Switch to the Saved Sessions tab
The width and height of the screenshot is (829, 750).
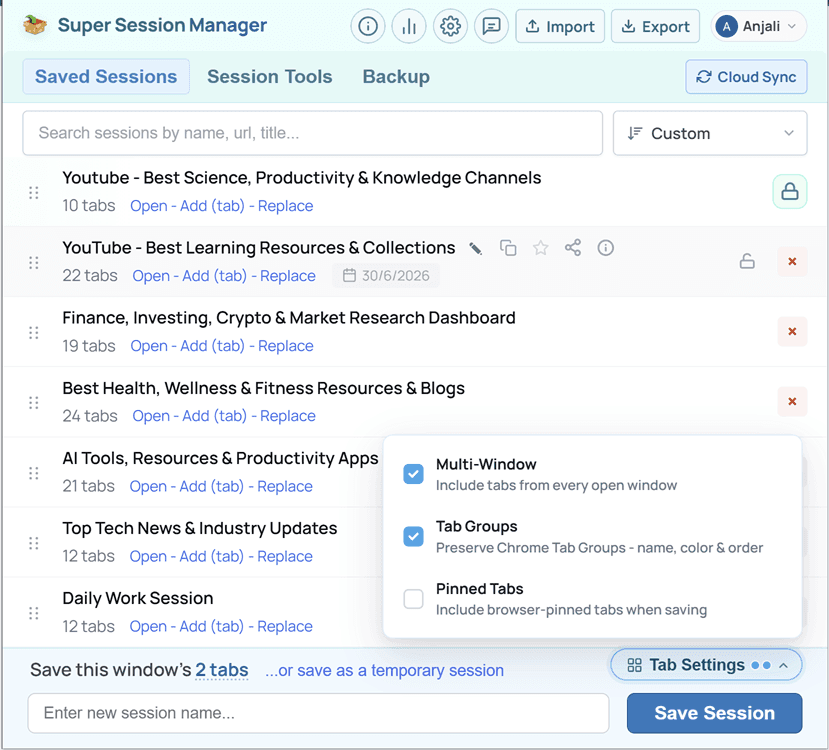click(106, 77)
